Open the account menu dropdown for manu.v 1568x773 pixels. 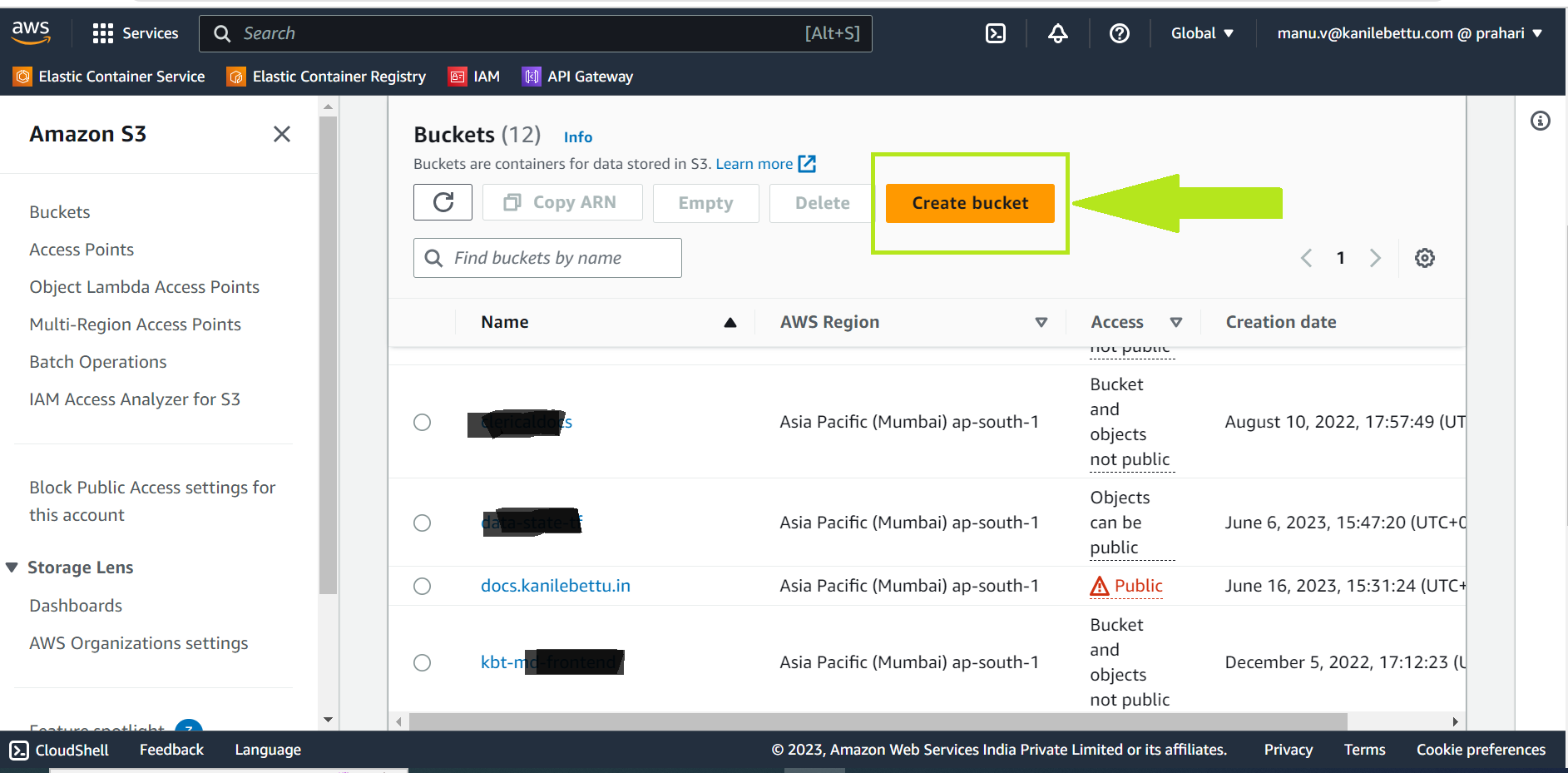tap(1410, 33)
